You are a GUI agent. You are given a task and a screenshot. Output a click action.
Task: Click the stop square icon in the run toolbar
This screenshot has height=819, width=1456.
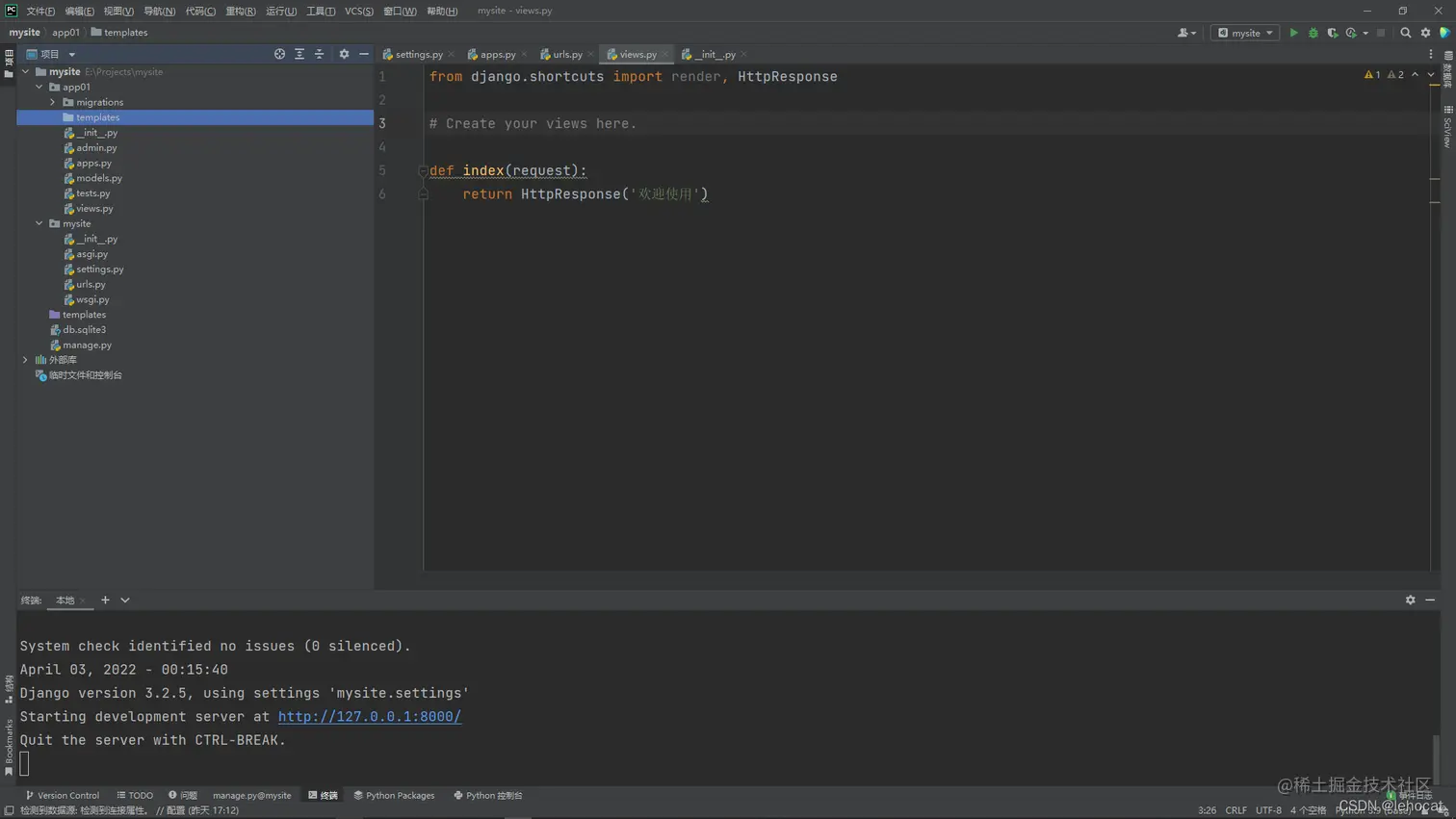point(1381,33)
